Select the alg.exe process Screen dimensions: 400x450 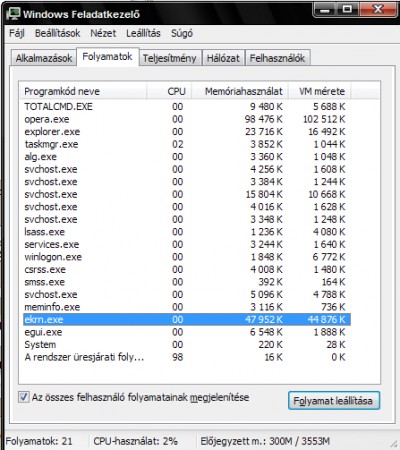187,157
